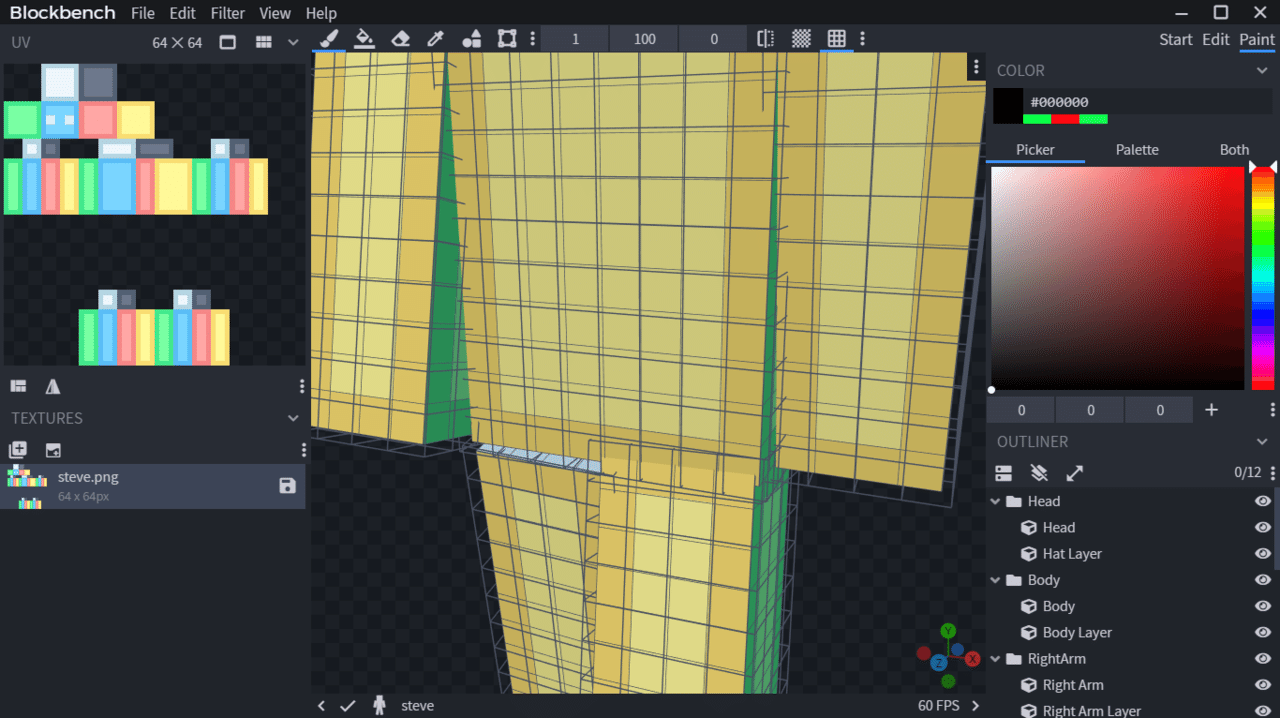Open the Filter menu
Image resolution: width=1280 pixels, height=718 pixels.
228,13
